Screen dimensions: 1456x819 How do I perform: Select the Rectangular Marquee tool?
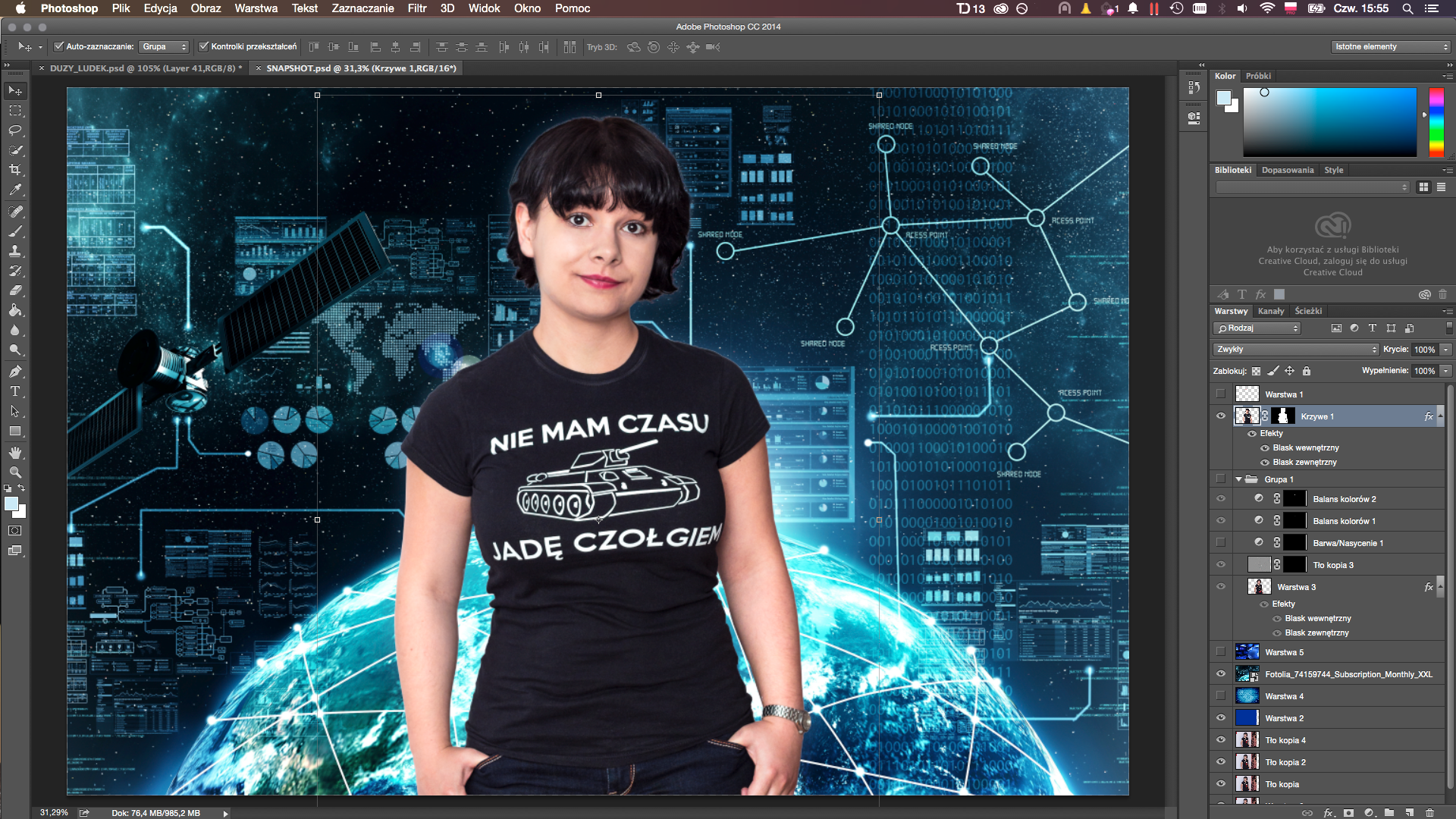point(15,111)
